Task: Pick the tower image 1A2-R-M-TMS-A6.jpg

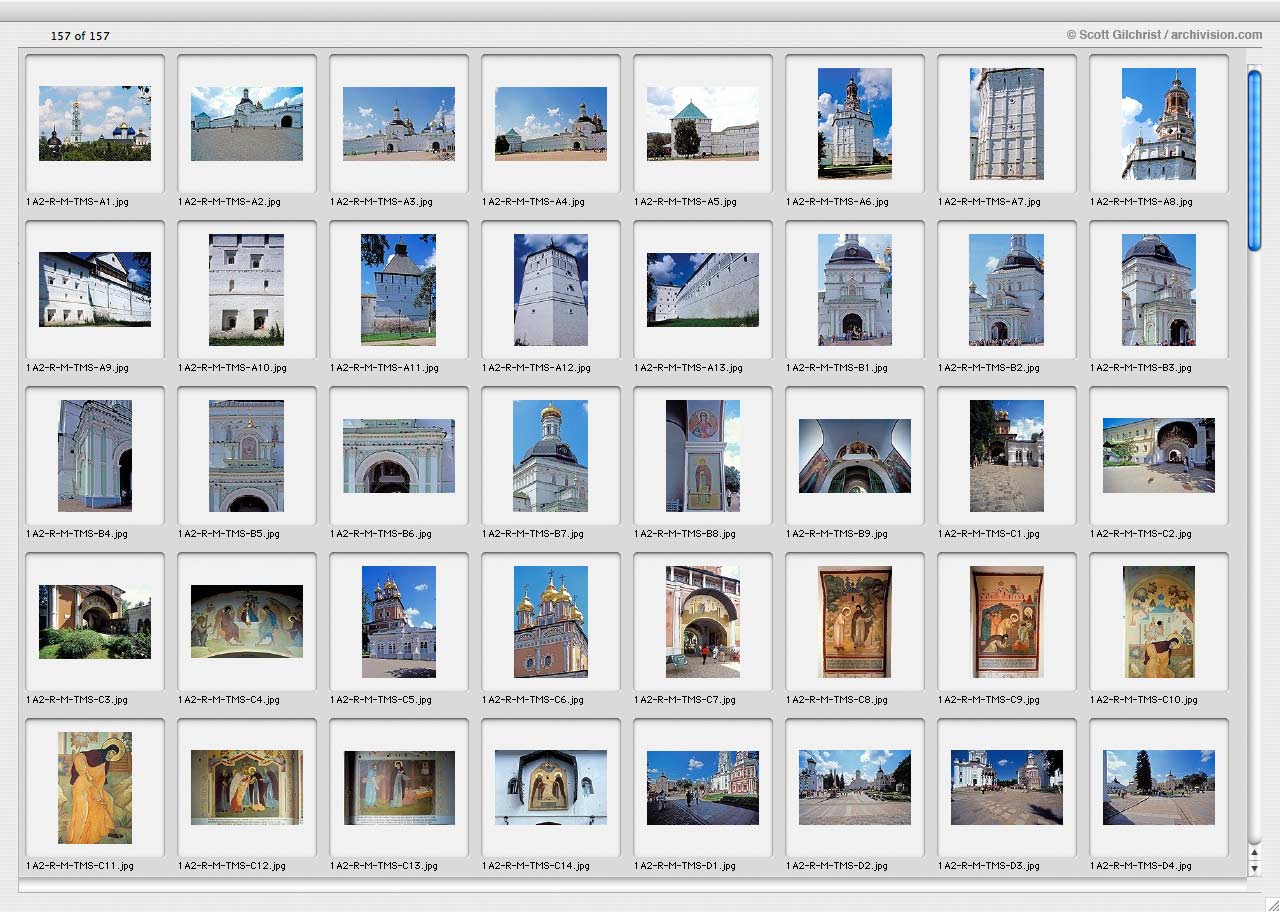Action: [855, 124]
